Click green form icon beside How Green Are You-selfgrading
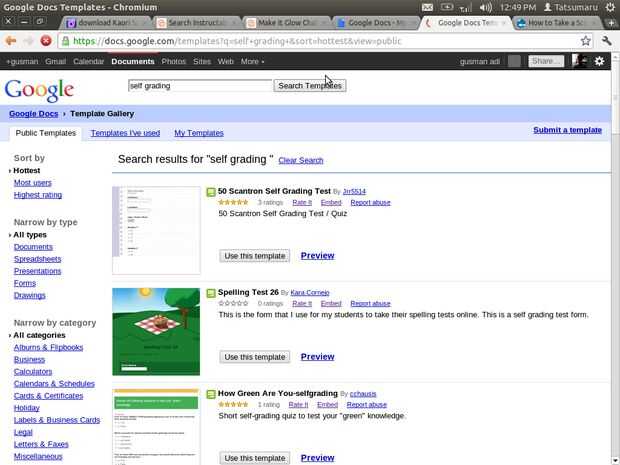Screen dimensions: 620x465 211,394
